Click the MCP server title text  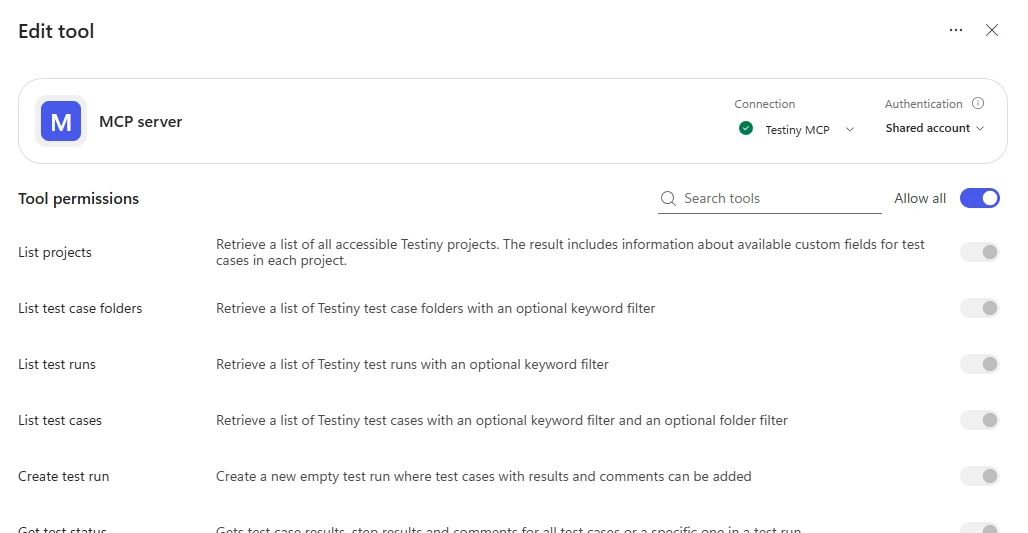coord(140,122)
